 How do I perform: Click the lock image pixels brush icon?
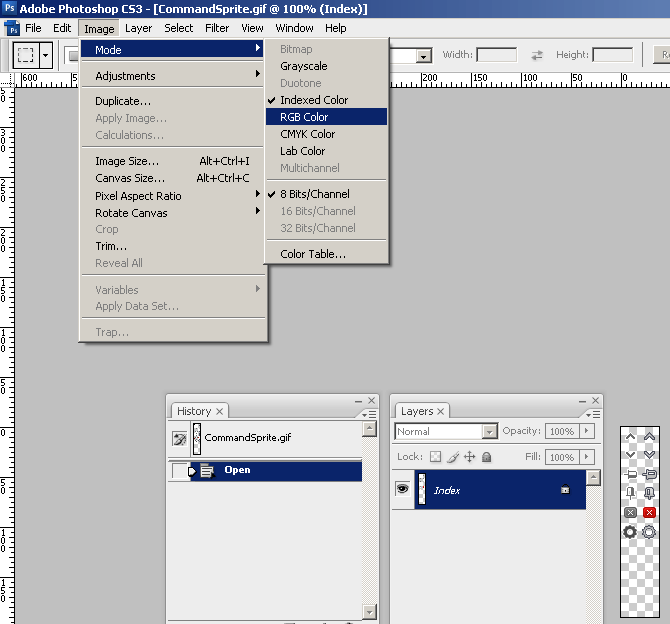pos(452,457)
